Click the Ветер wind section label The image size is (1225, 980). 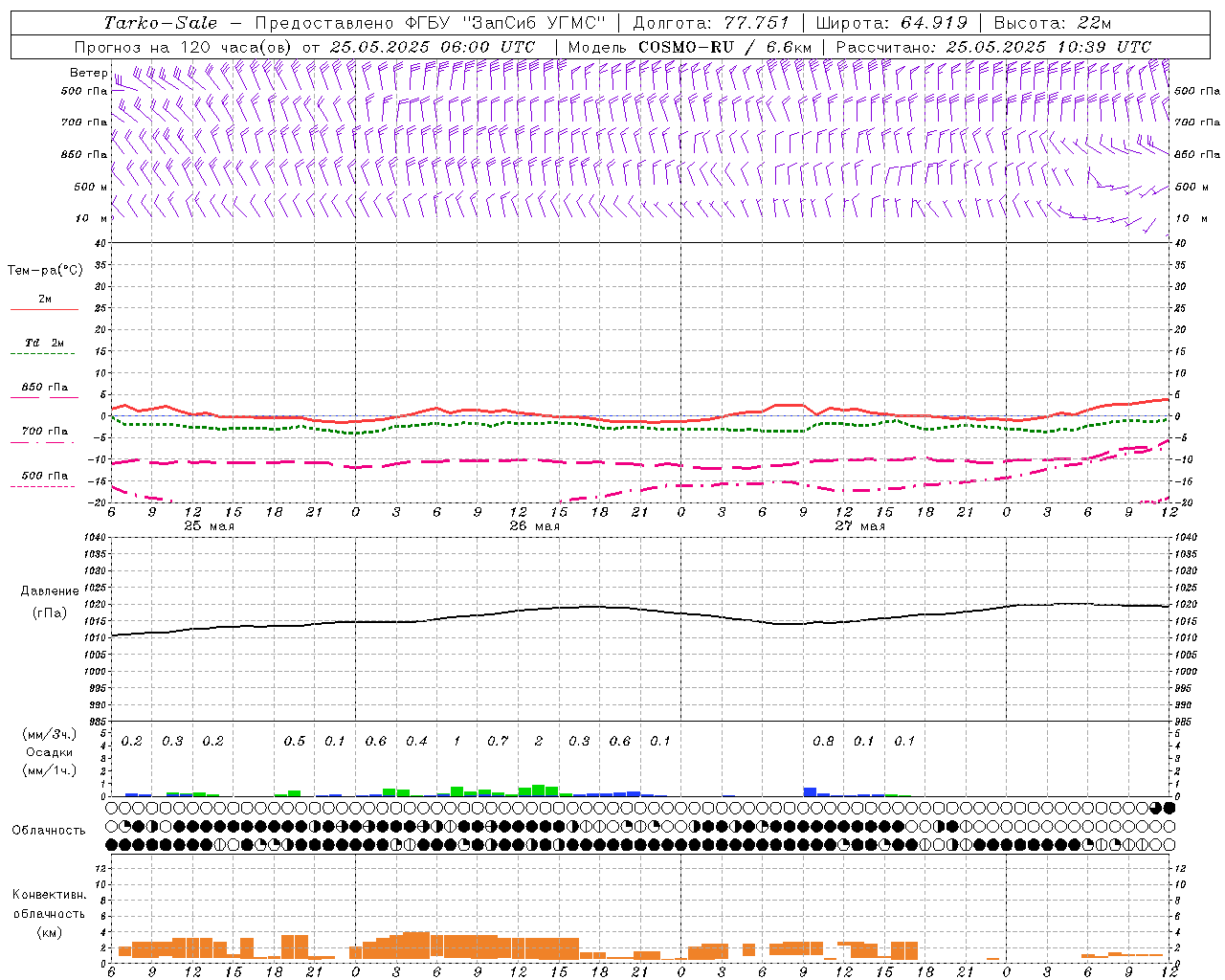(88, 73)
